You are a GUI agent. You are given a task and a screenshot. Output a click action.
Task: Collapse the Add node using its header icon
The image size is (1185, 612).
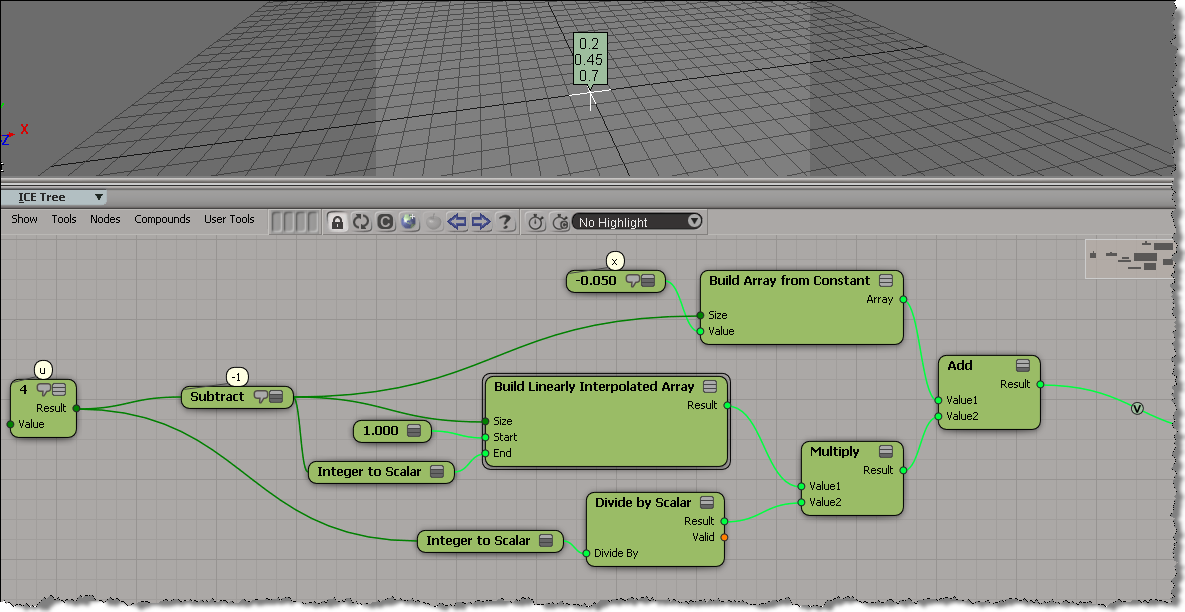(1022, 366)
